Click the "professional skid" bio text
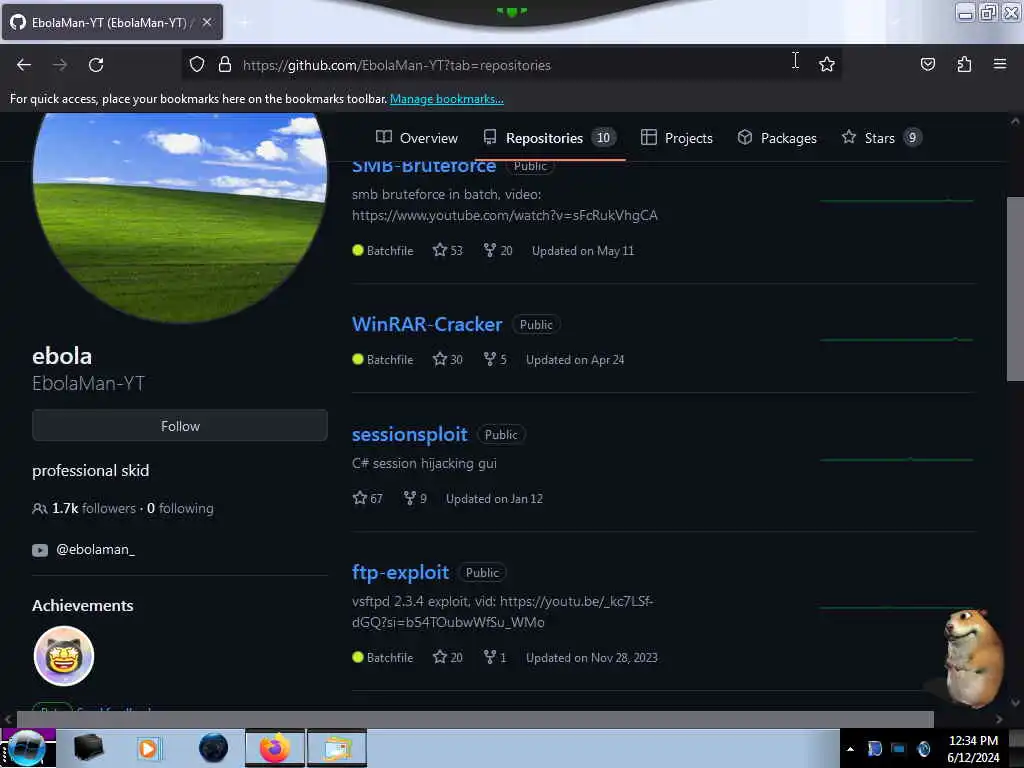The width and height of the screenshot is (1024, 768). (x=91, y=470)
